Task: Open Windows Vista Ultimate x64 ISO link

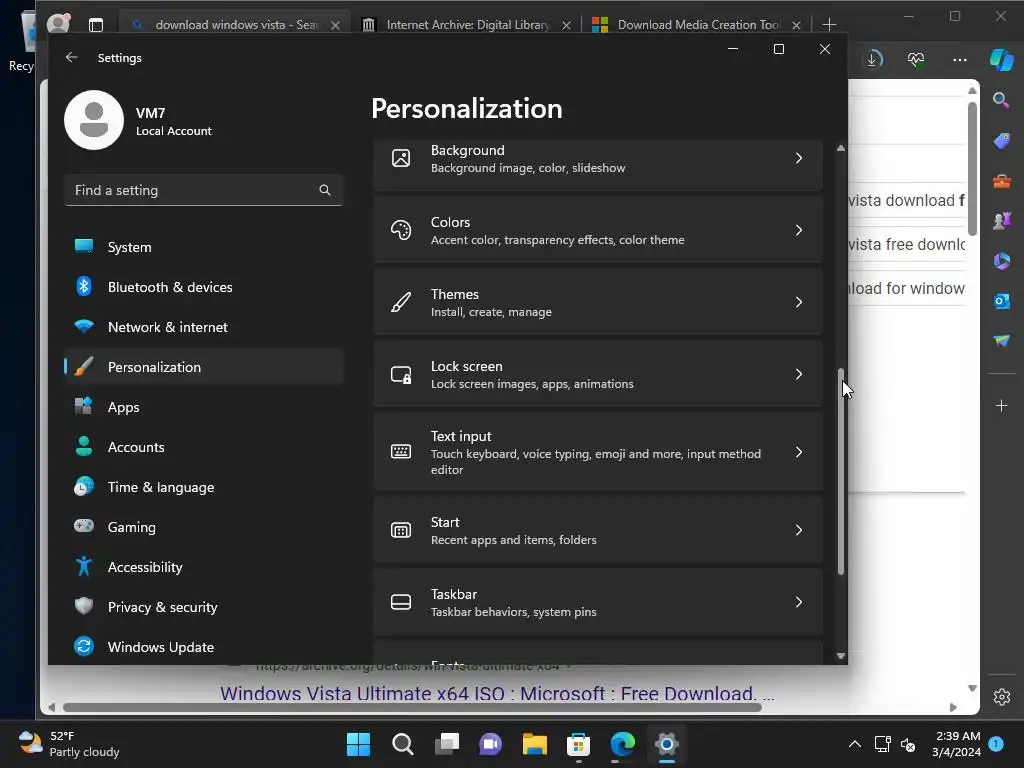Action: pos(498,693)
